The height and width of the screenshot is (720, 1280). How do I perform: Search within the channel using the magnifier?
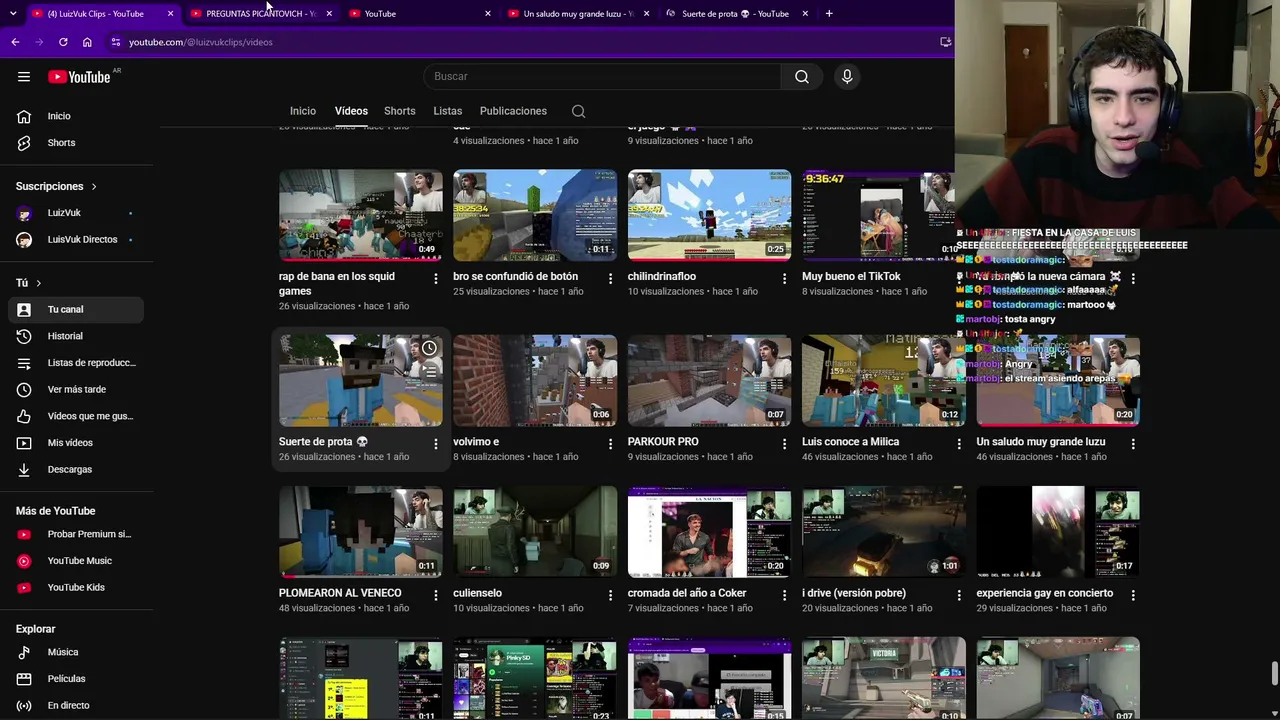click(579, 111)
